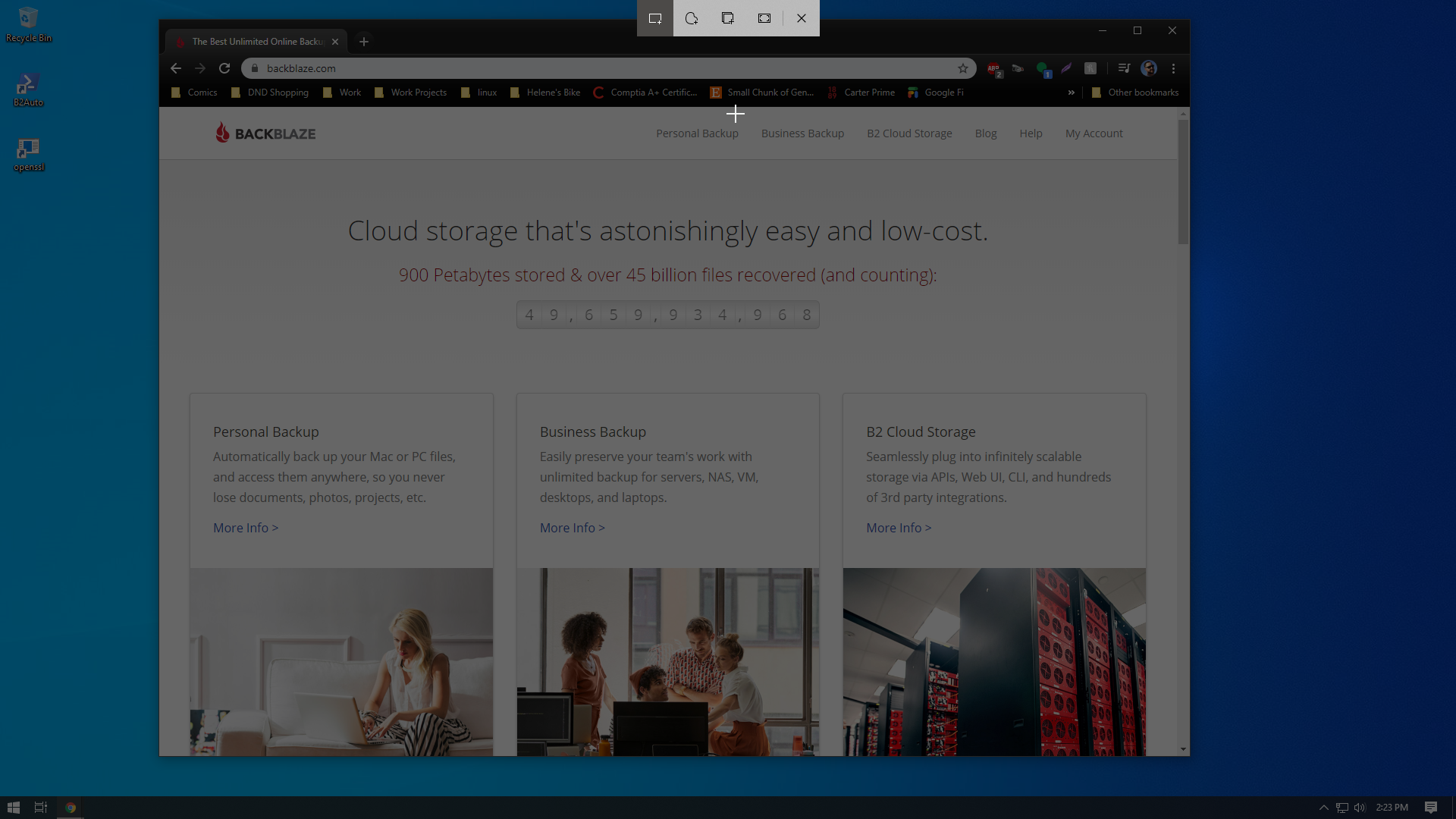
Task: Click More Info under B2 Cloud Storage card
Action: tap(899, 528)
